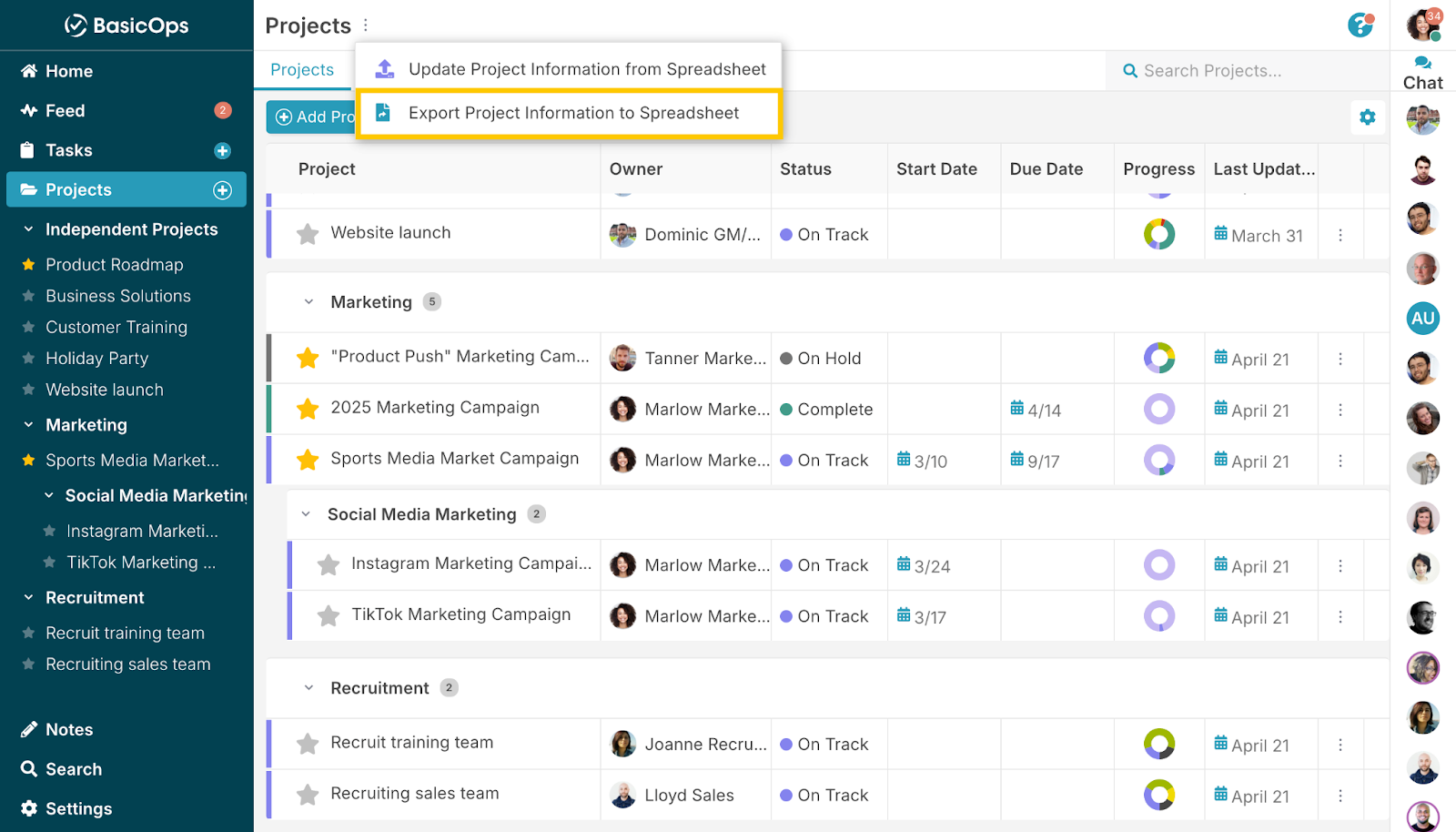Viewport: 1456px width, 832px height.
Task: Click the help question mark icon
Action: click(1360, 25)
